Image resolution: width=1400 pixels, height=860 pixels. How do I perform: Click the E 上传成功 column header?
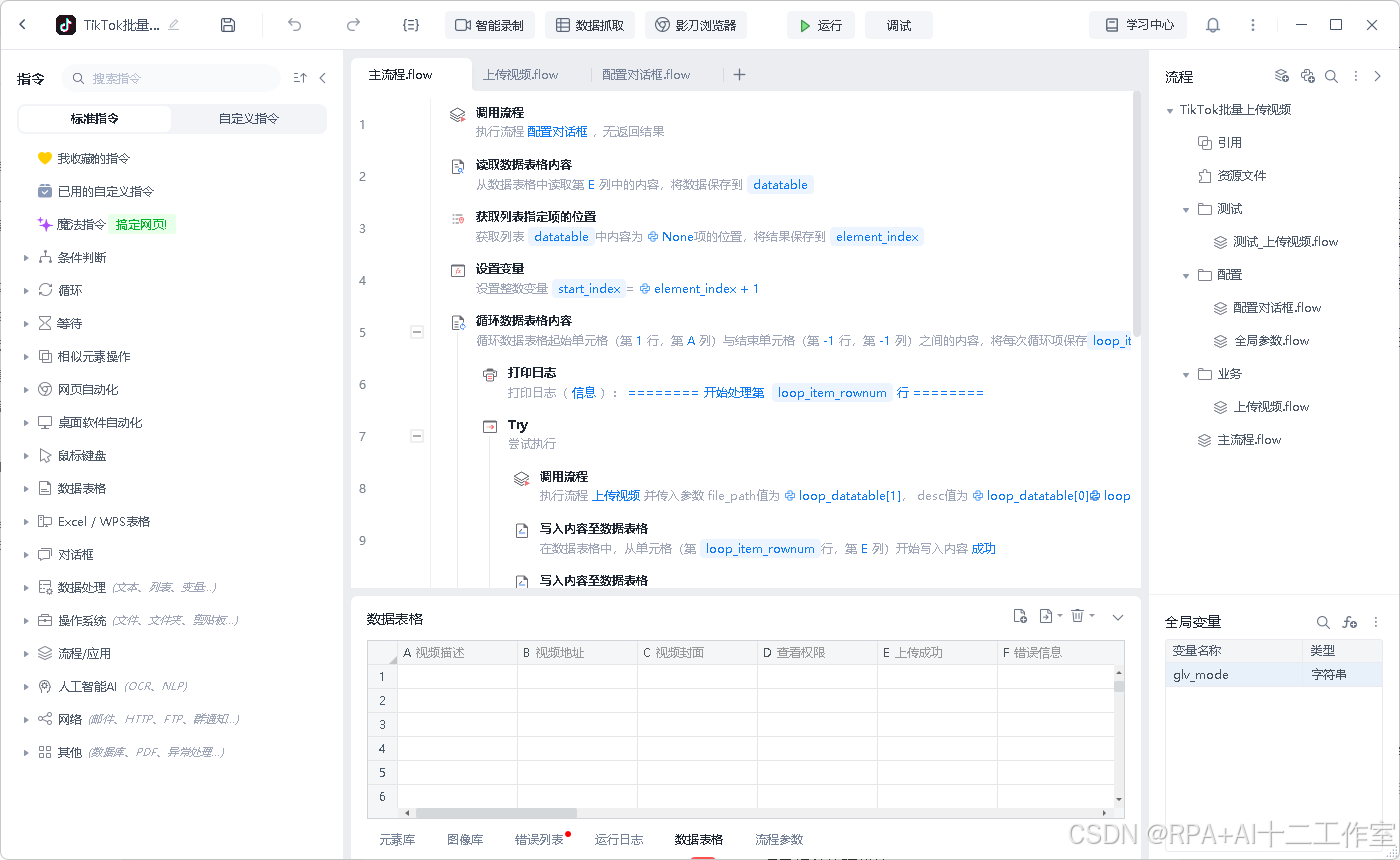(x=937, y=652)
